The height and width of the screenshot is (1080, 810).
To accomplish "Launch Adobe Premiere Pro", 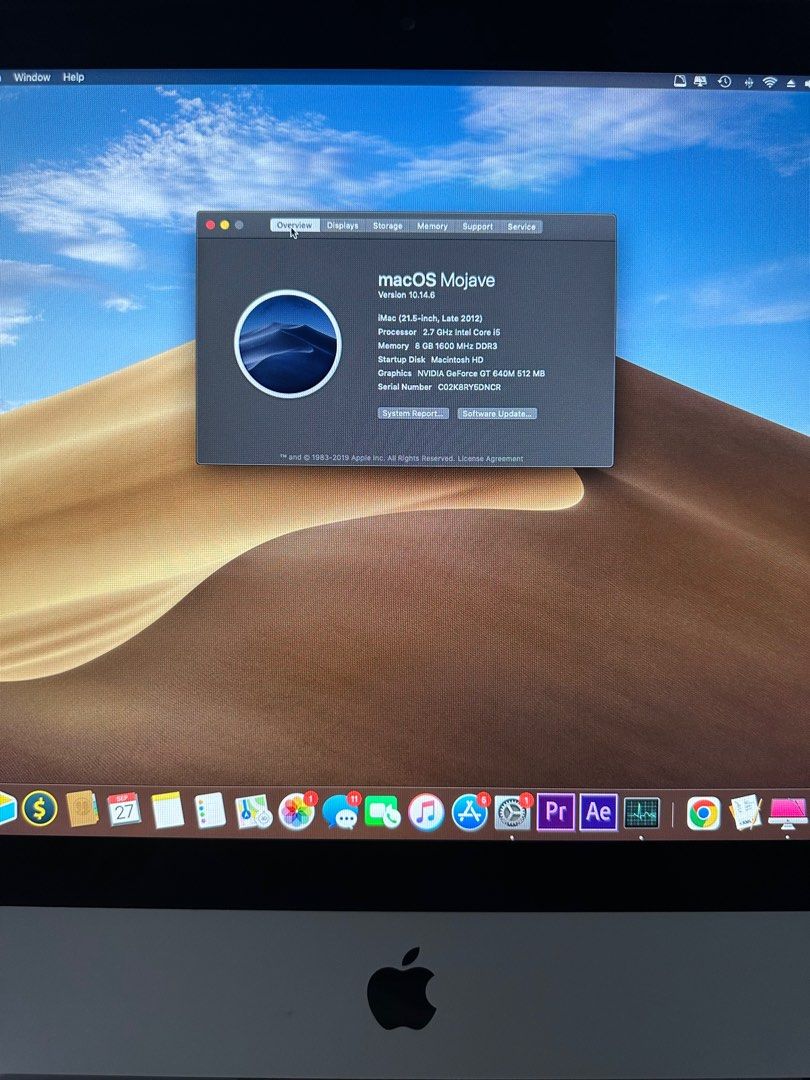I will 556,813.
